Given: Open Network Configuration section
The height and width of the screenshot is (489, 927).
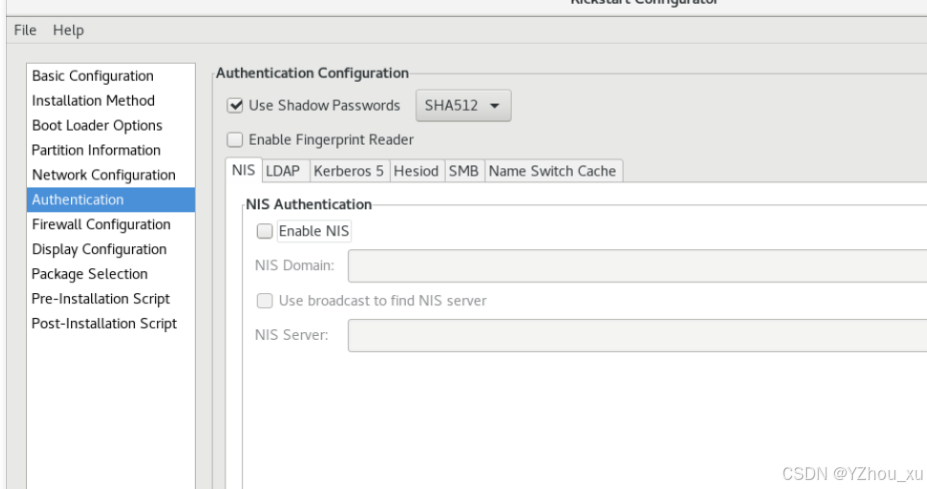Looking at the screenshot, I should tap(103, 175).
